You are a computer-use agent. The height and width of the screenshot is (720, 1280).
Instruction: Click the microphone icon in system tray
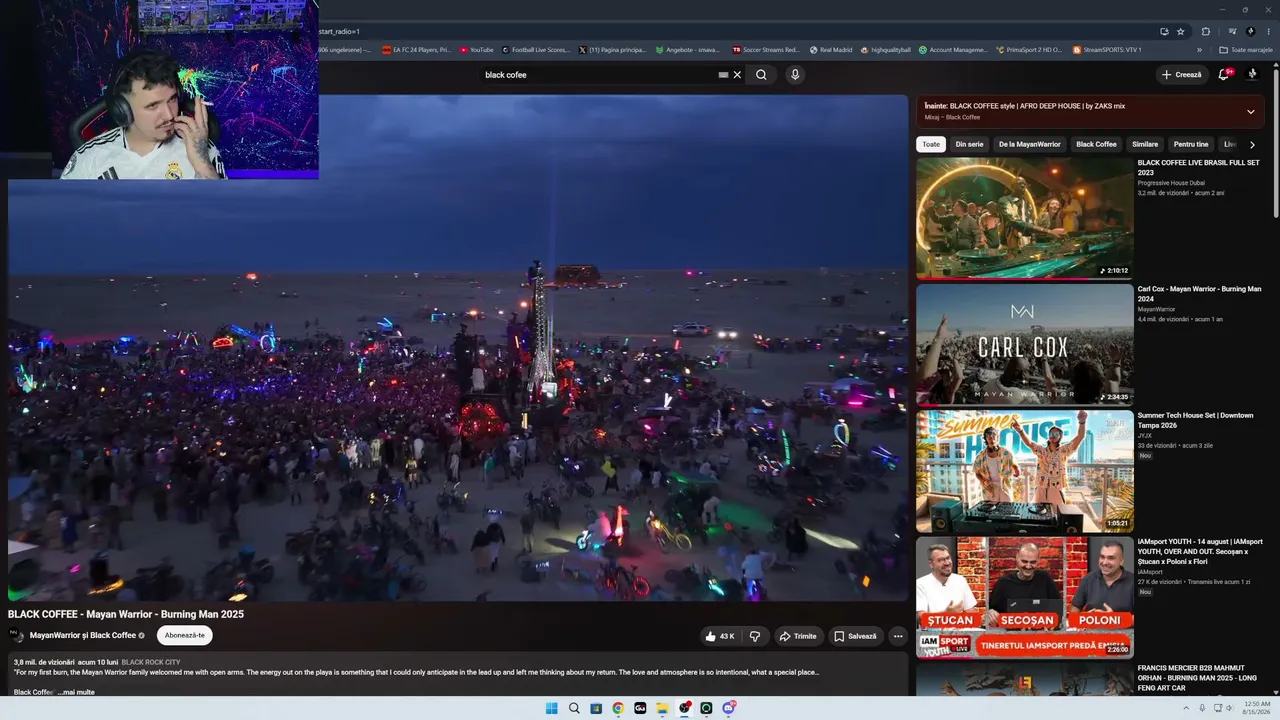[1202, 708]
